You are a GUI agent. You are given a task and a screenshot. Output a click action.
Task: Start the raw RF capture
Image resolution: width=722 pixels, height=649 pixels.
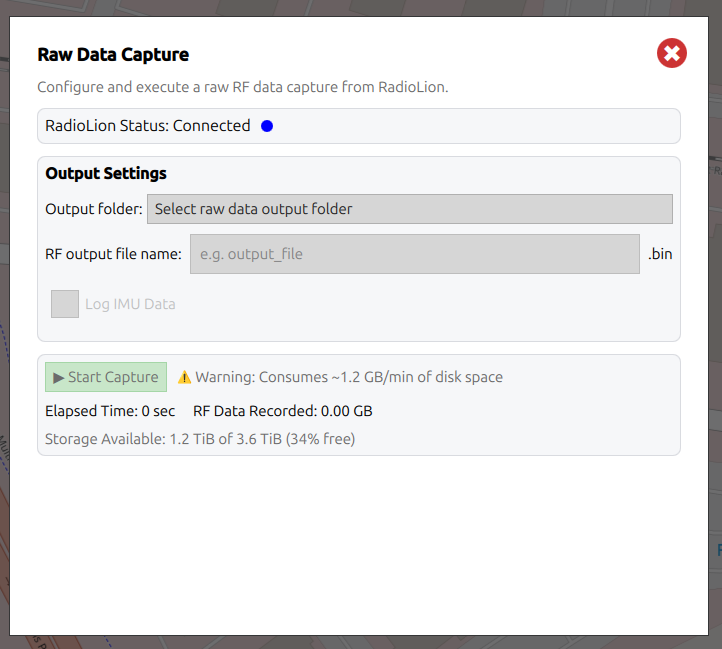tap(106, 377)
